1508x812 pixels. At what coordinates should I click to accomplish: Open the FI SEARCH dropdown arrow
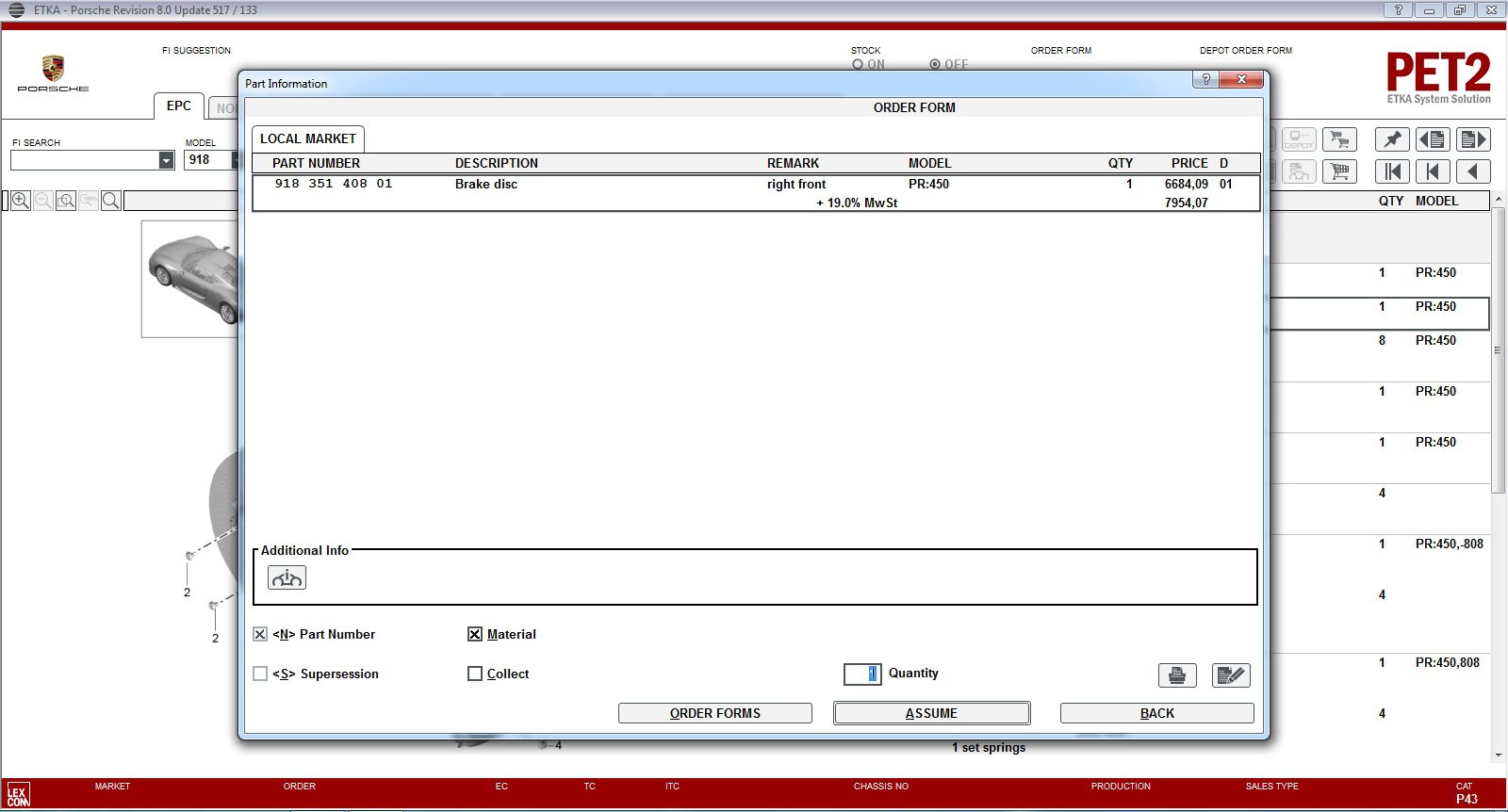(166, 160)
